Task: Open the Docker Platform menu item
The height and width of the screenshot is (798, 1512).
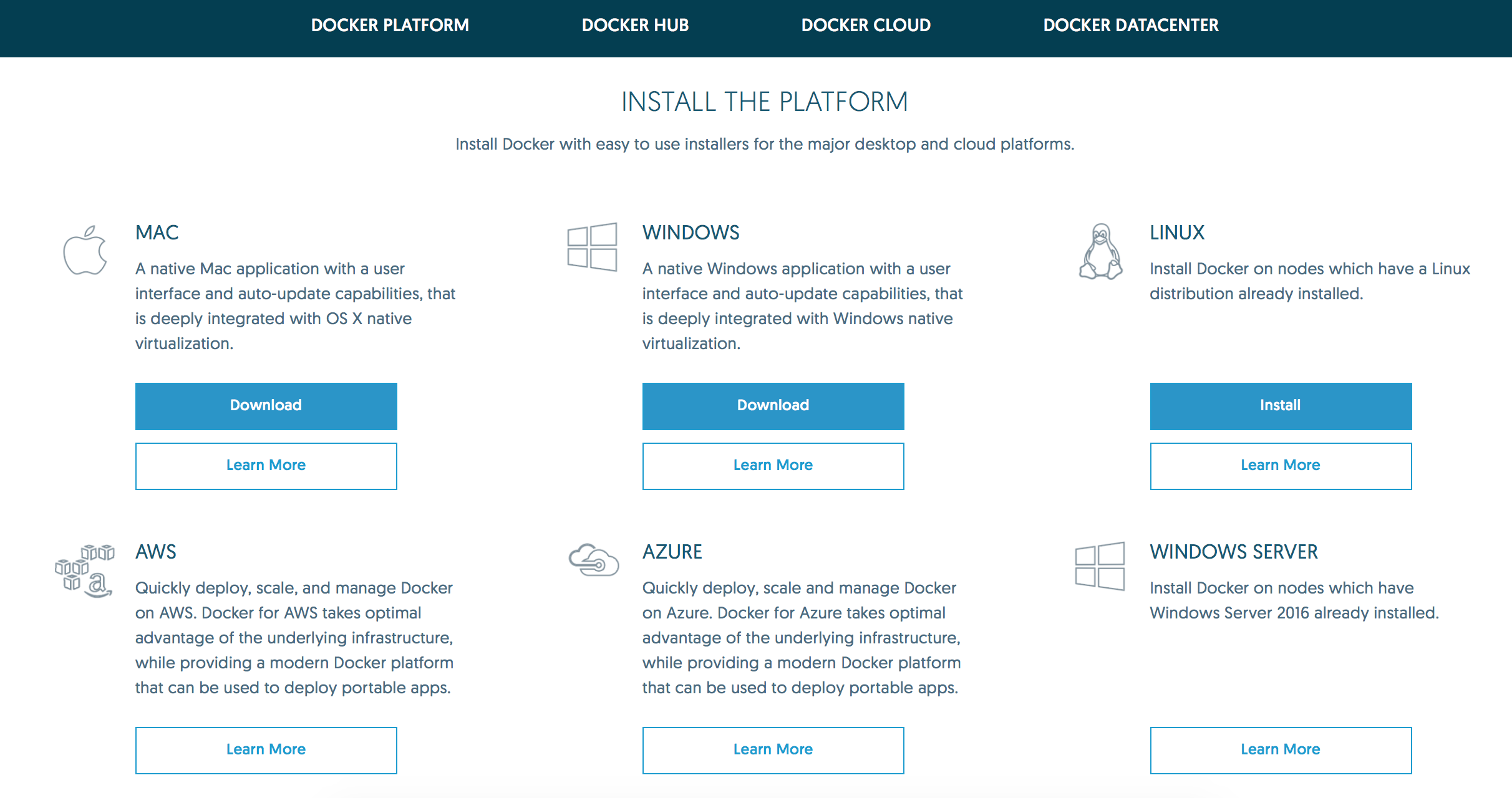Action: (390, 25)
